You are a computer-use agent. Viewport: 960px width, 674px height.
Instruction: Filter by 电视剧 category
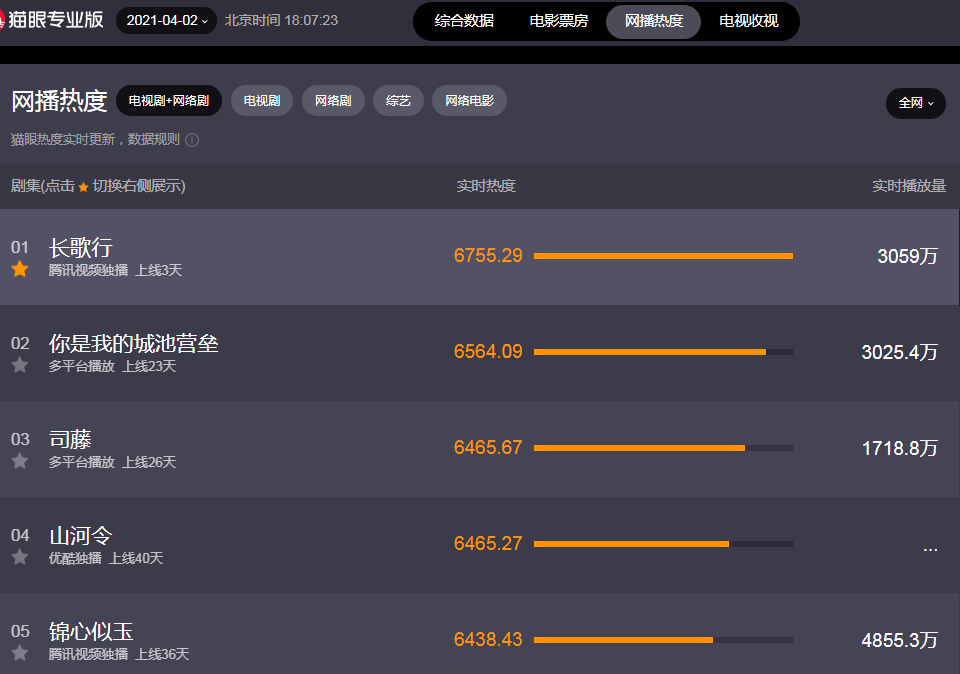point(262,101)
